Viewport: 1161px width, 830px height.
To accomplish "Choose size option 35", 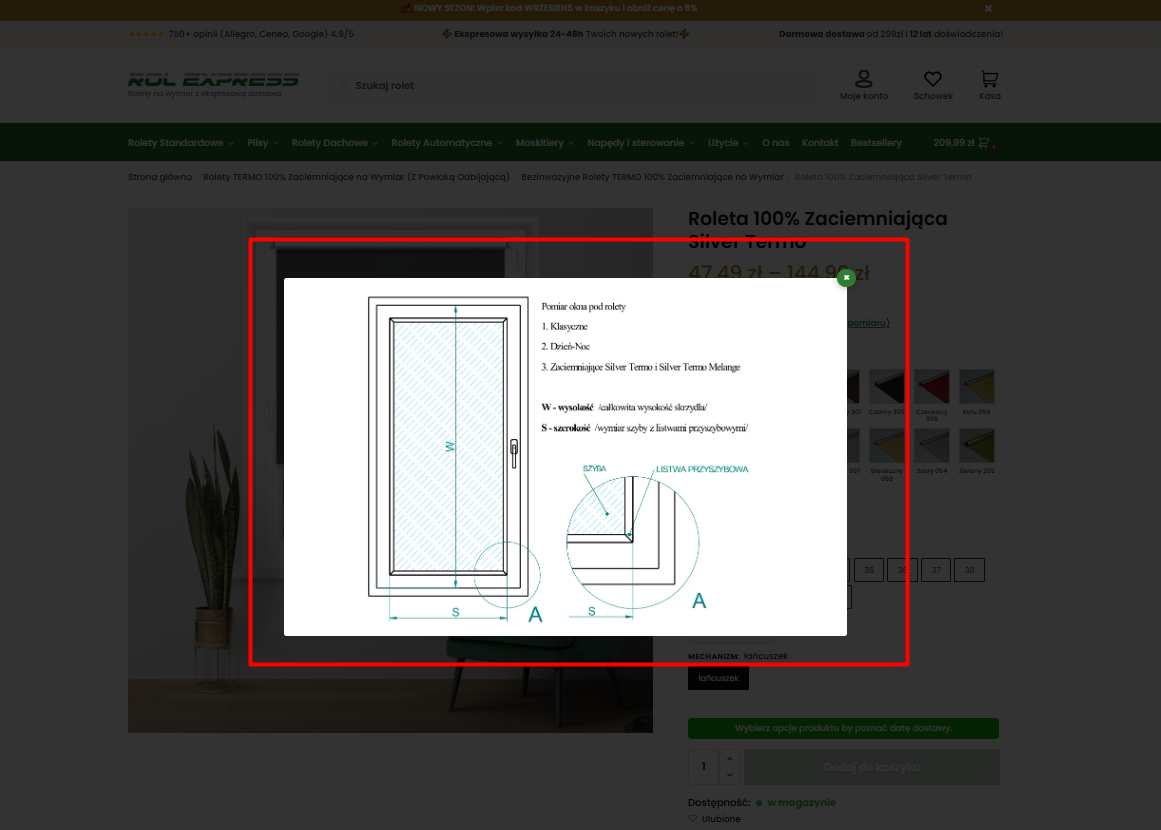I will (869, 570).
